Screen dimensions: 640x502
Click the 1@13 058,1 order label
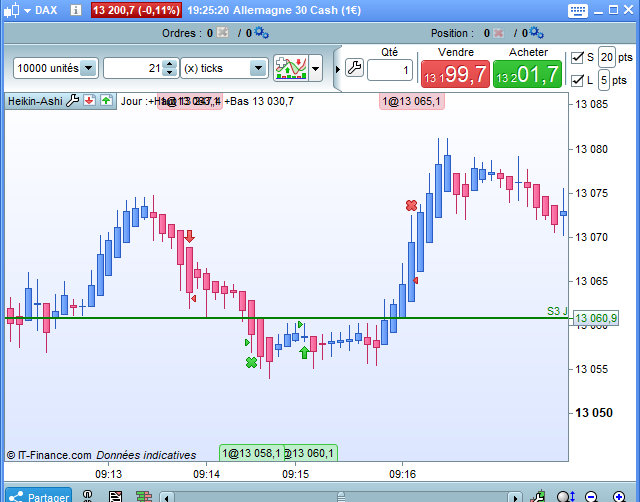pyautogui.click(x=251, y=453)
